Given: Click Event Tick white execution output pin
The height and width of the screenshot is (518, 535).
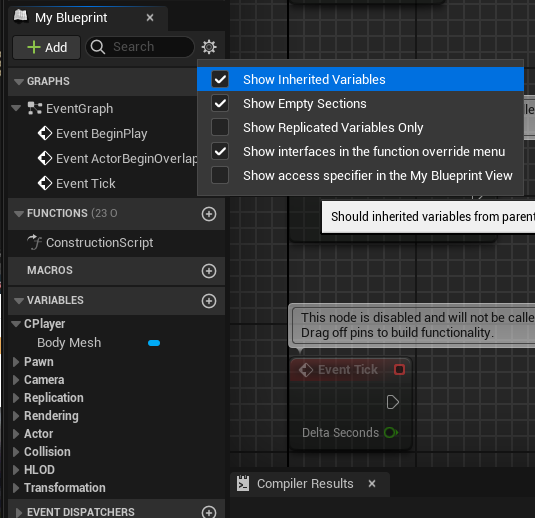Looking at the screenshot, I should (393, 402).
